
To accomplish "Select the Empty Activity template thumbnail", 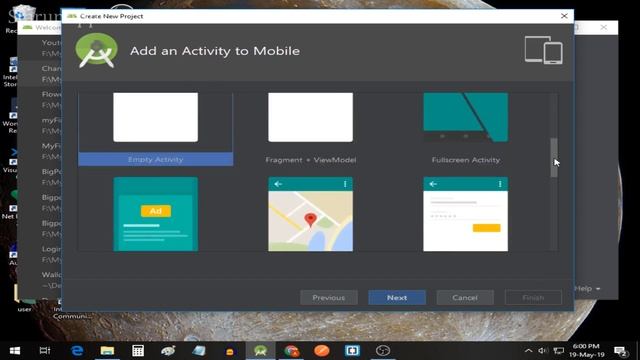I will coord(156,117).
